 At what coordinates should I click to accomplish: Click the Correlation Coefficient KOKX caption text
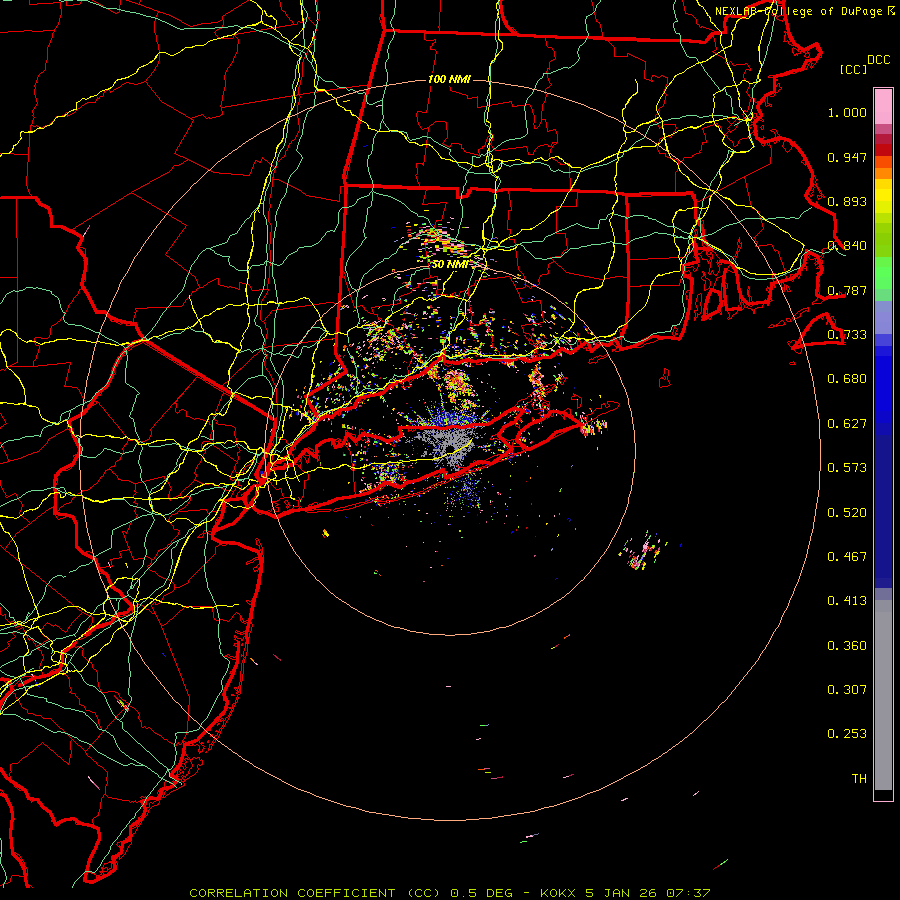point(450,893)
